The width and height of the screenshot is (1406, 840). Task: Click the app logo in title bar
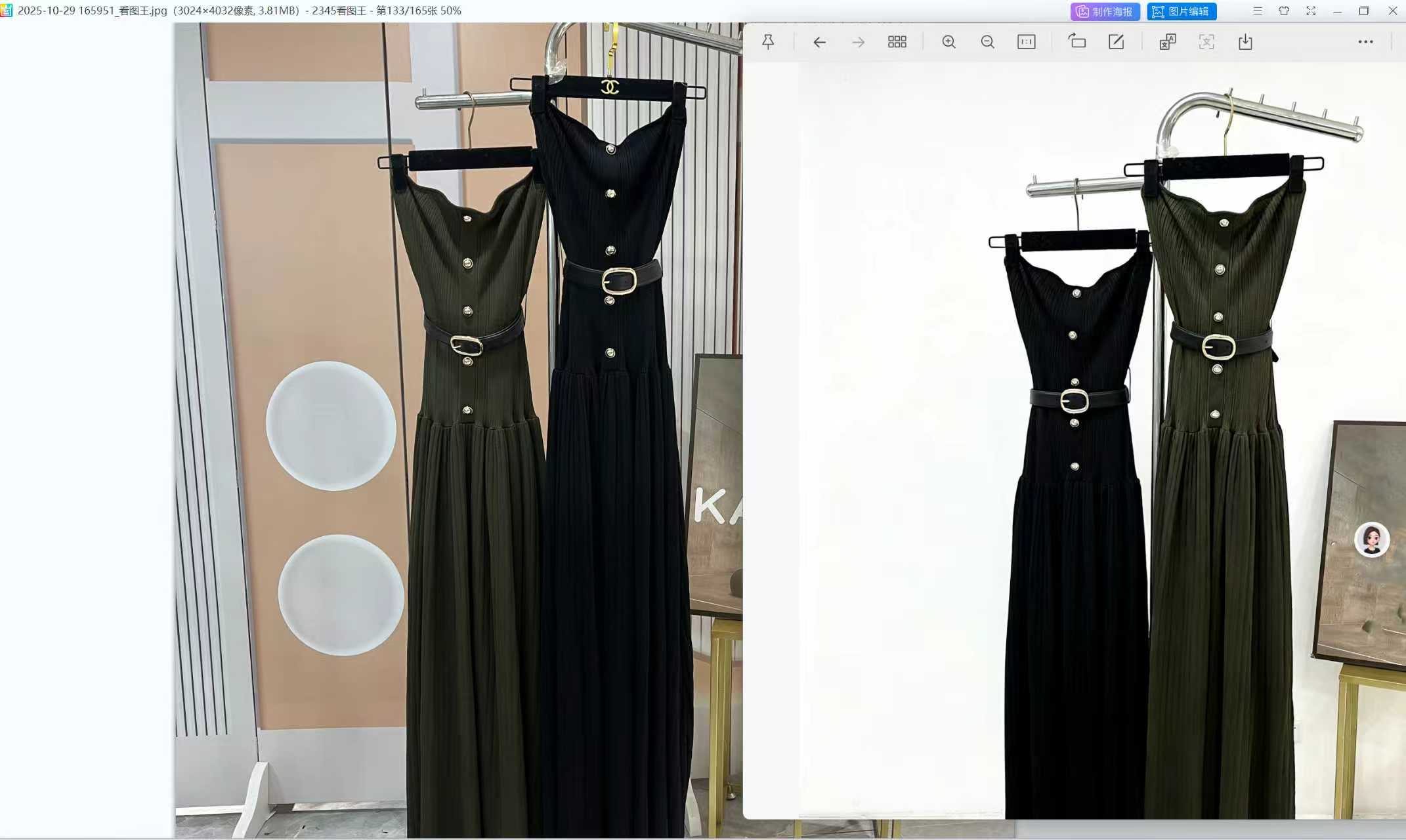(7, 10)
